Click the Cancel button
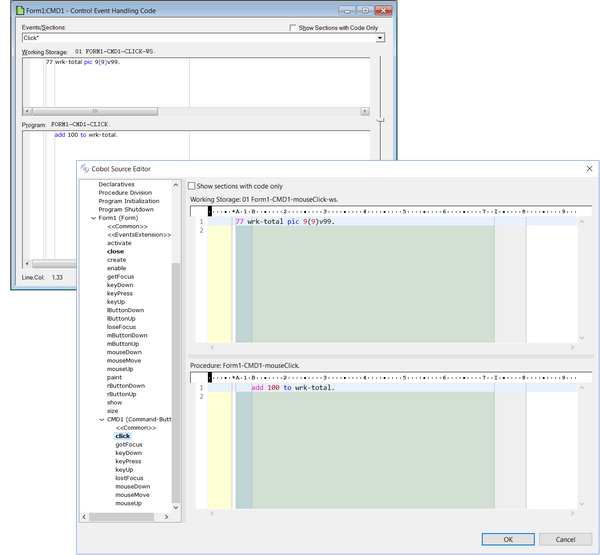Screen dimensions: 600x555 [x=565, y=539]
